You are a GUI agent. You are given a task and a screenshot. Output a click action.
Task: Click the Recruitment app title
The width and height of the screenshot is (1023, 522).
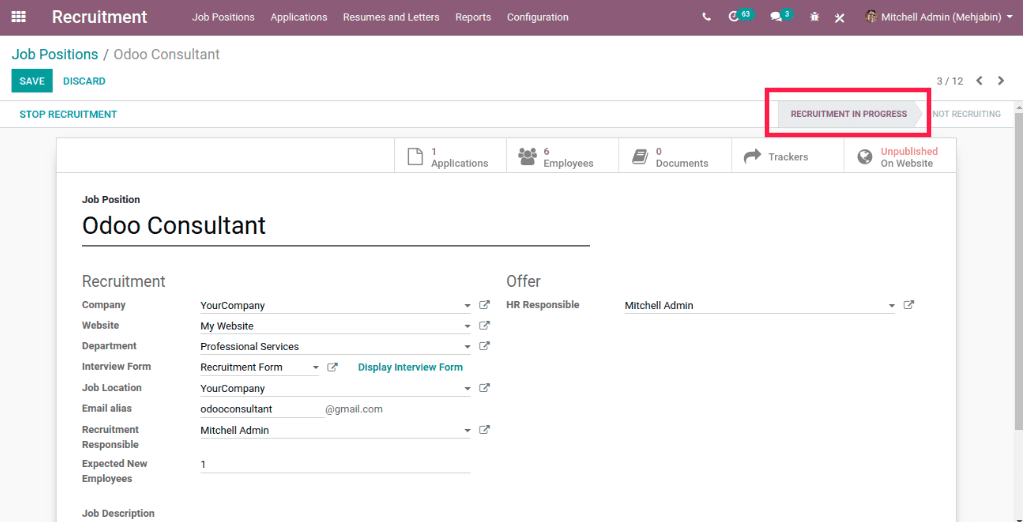pos(100,17)
